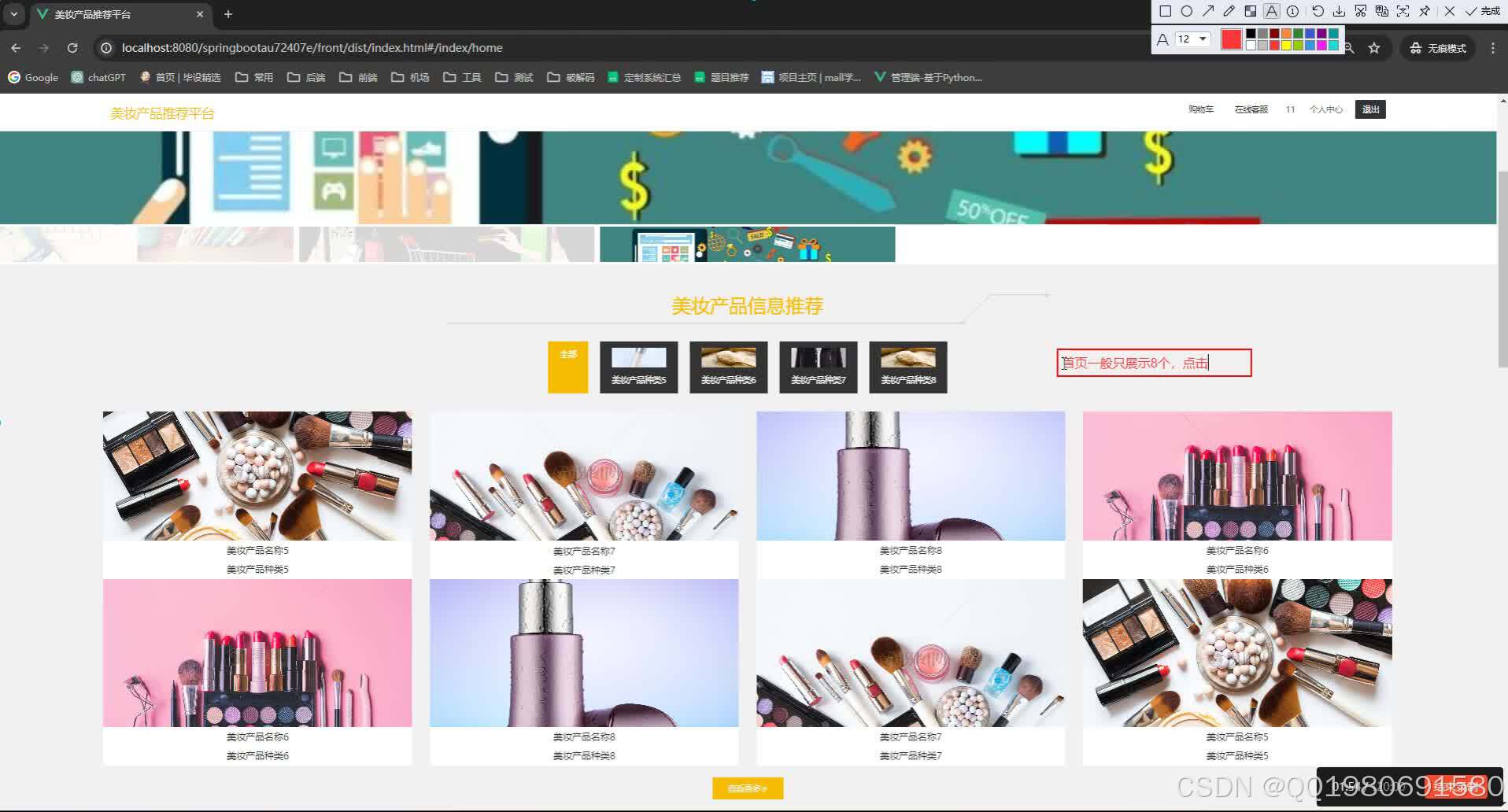Click the OCR text recognition icon

coord(1403,11)
